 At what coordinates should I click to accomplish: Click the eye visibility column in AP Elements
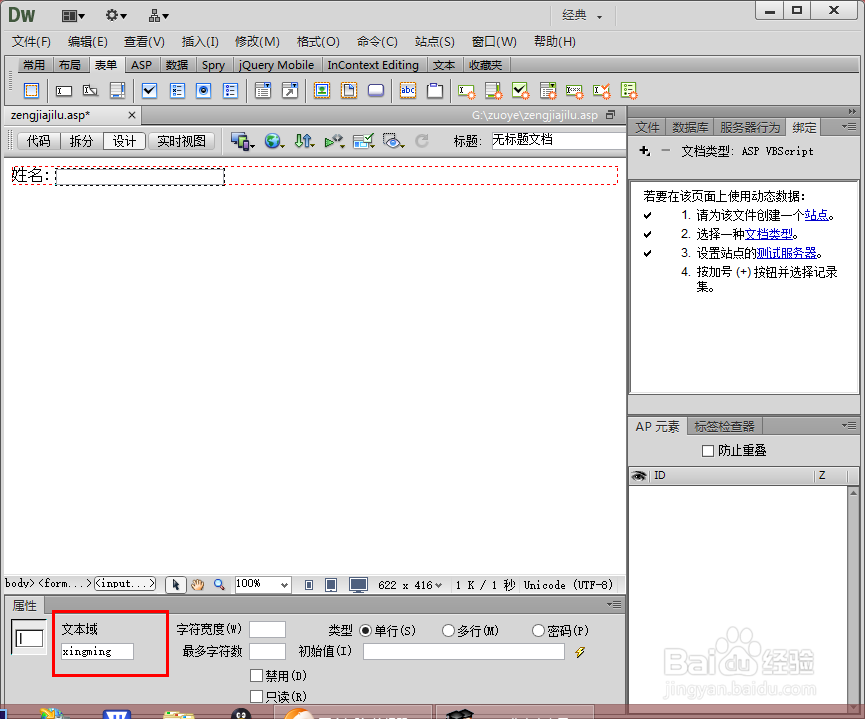[x=639, y=476]
